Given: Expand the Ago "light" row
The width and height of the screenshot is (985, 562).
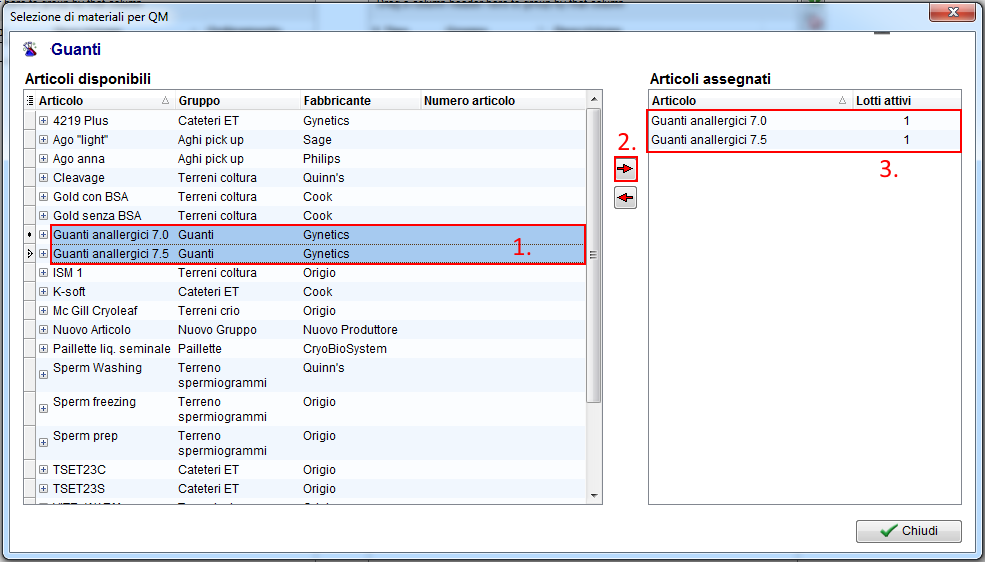Looking at the screenshot, I should point(43,139).
